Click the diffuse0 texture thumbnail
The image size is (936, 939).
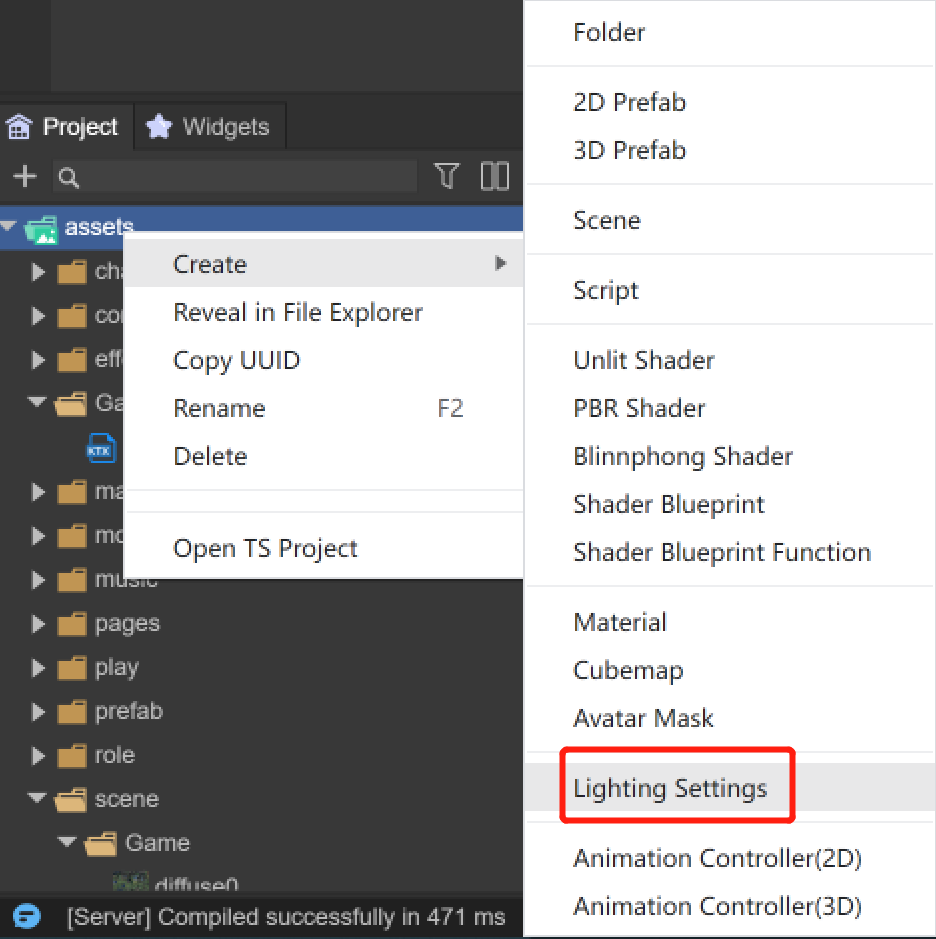131,883
